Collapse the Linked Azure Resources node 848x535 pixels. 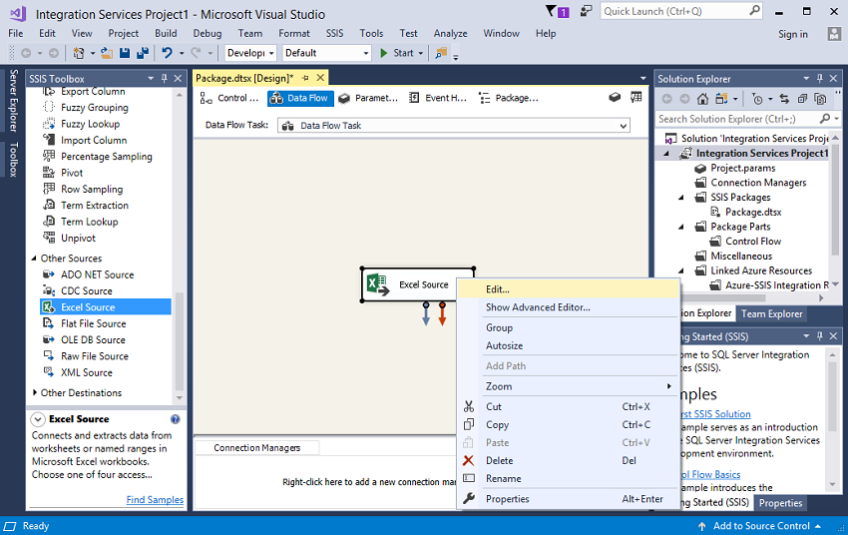coord(681,270)
